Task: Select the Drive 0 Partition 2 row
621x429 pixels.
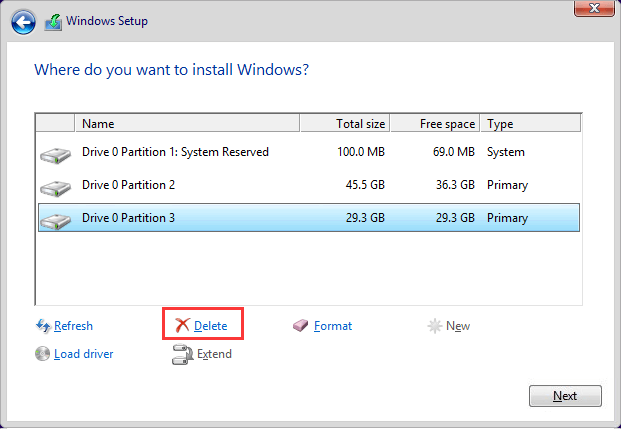Action: coord(128,185)
